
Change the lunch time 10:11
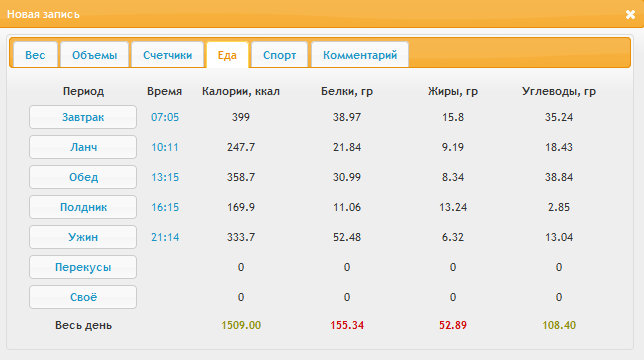click(x=165, y=147)
